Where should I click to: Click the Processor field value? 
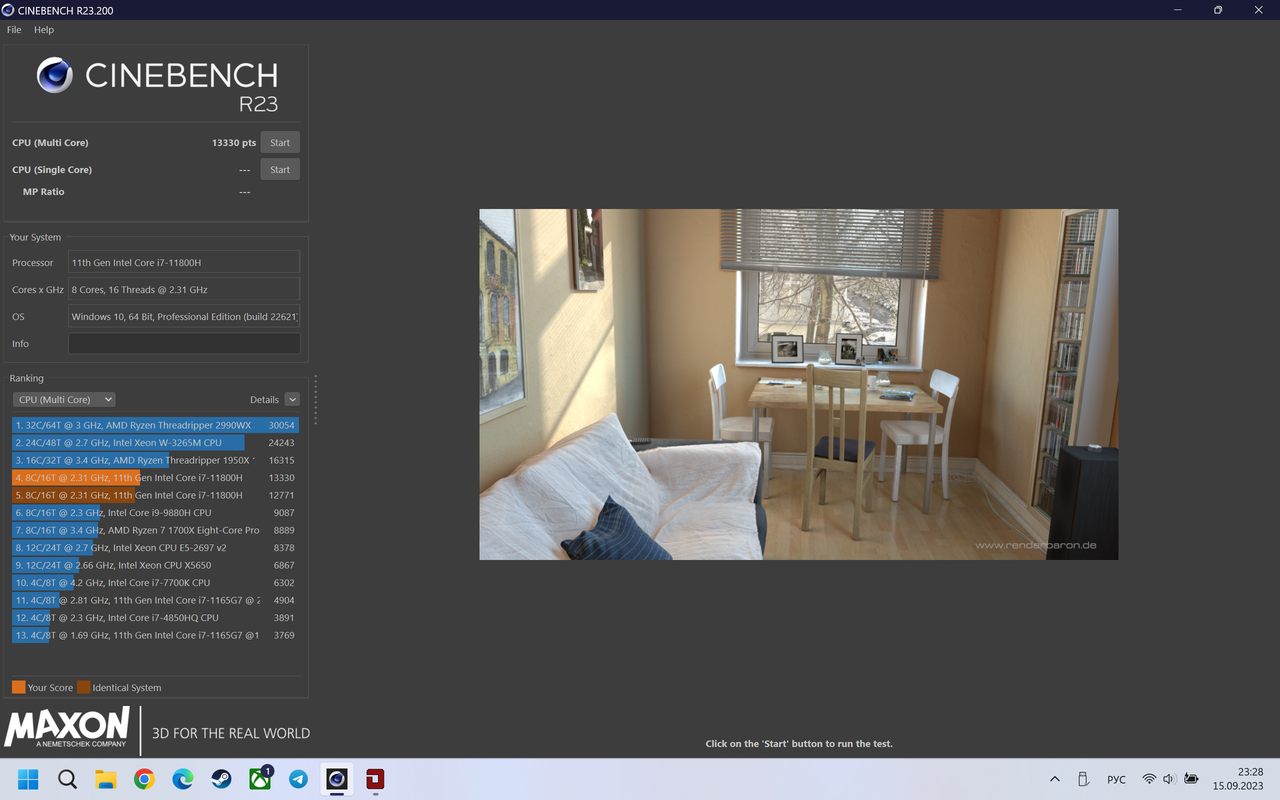(184, 262)
